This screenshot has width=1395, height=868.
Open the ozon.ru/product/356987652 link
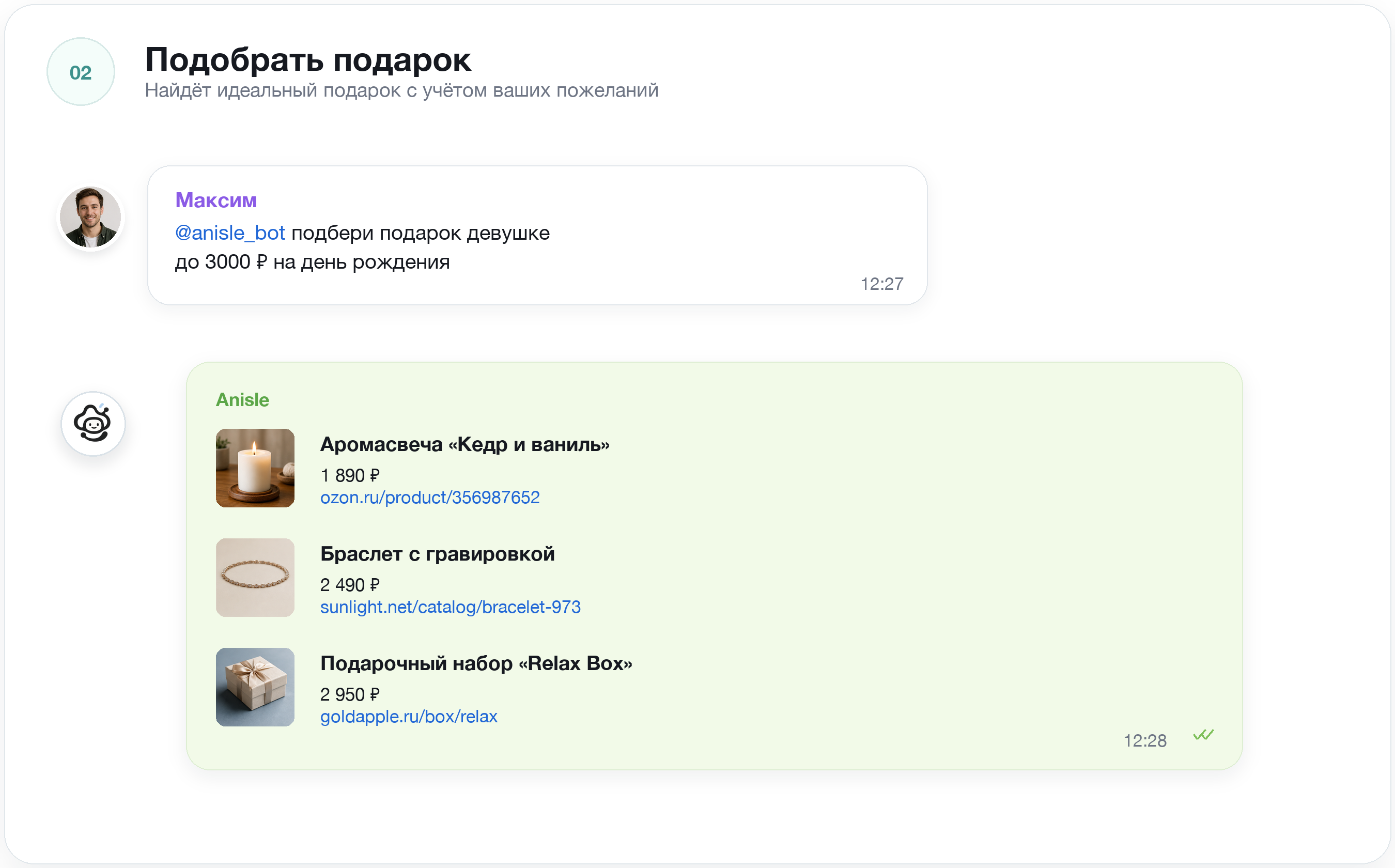tap(430, 497)
